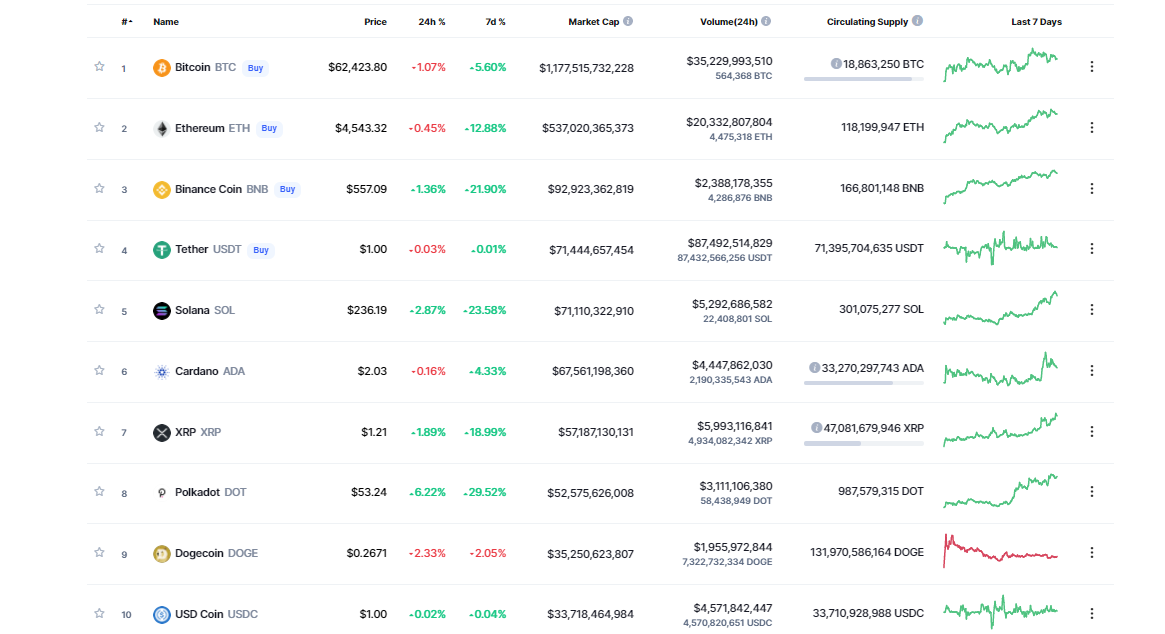Expand Polkadot row options menu
Image resolution: width=1165 pixels, height=634 pixels.
tap(1091, 492)
